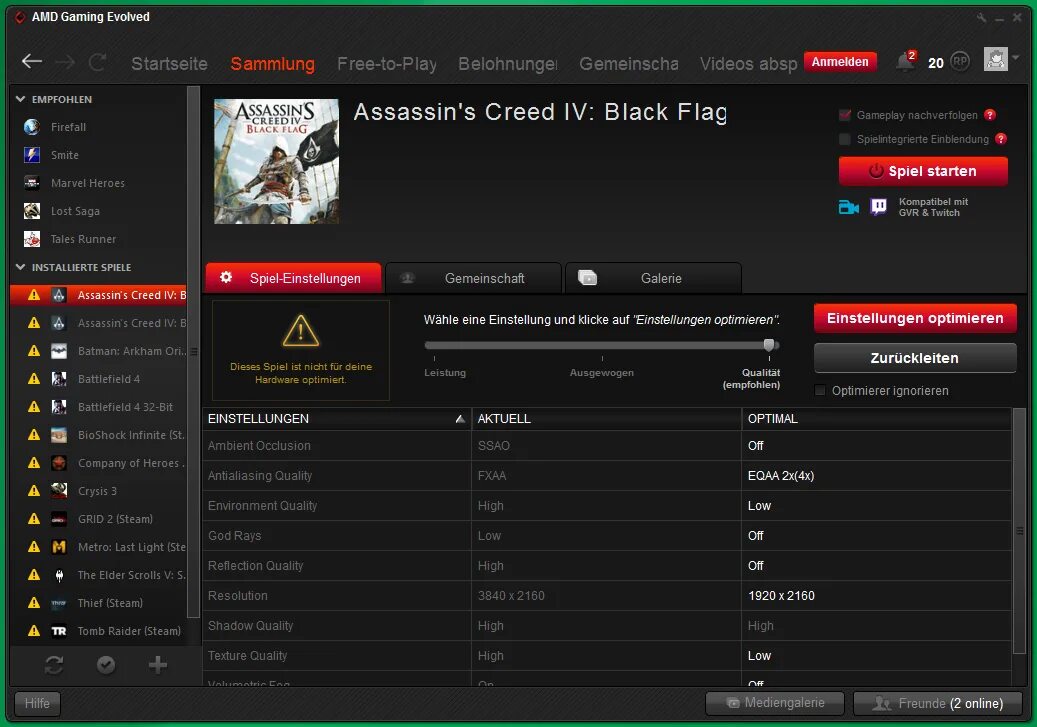Click the Firefall game icon
The width and height of the screenshot is (1037, 727).
coord(32,127)
